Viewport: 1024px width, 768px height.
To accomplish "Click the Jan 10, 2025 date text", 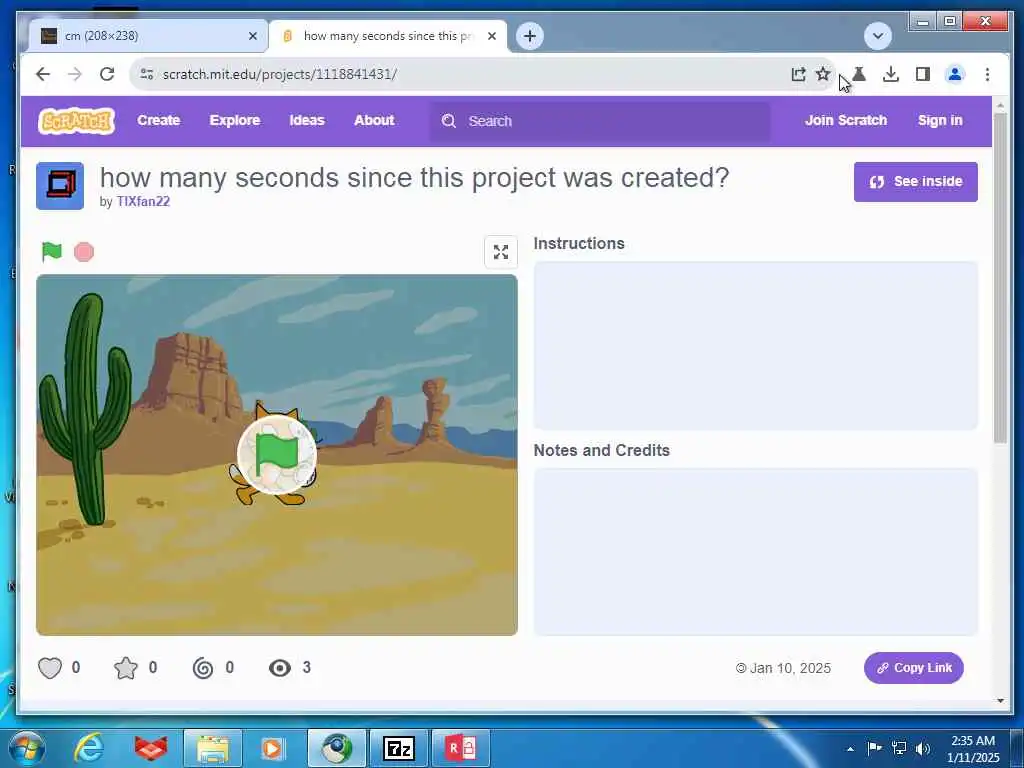I will (790, 668).
